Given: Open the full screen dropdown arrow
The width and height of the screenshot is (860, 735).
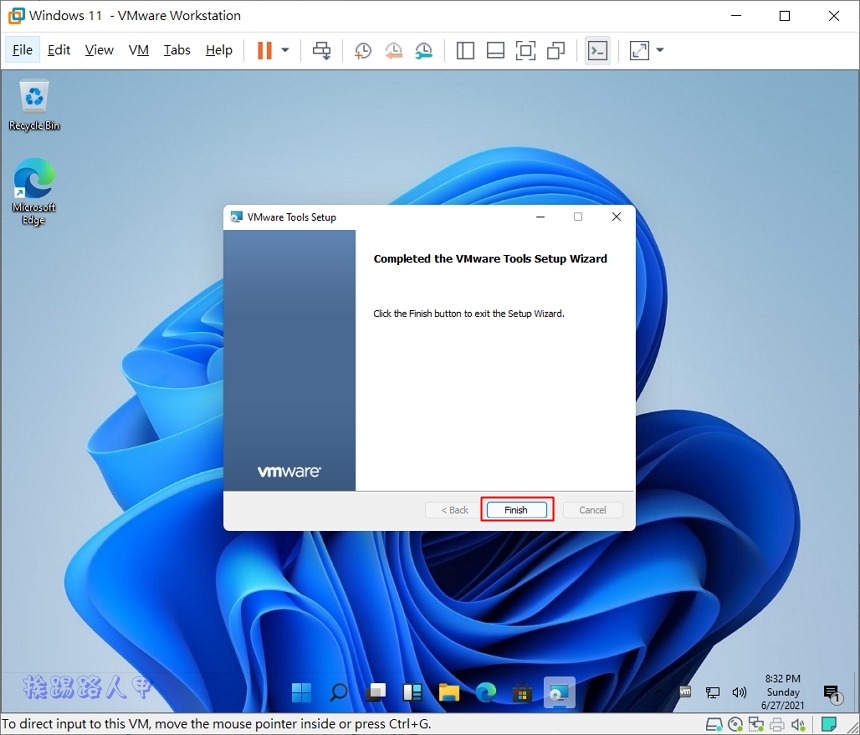Looking at the screenshot, I should tap(658, 50).
